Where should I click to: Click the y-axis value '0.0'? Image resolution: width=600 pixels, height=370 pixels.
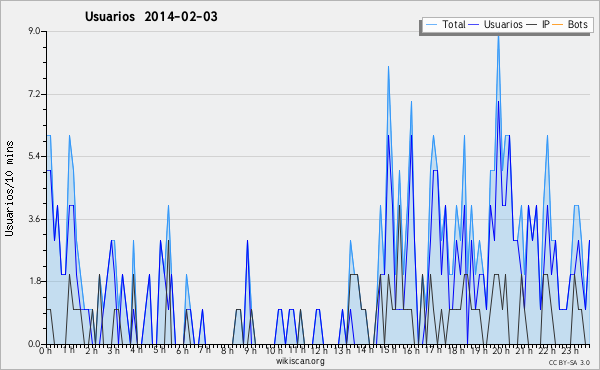pyautogui.click(x=34, y=344)
